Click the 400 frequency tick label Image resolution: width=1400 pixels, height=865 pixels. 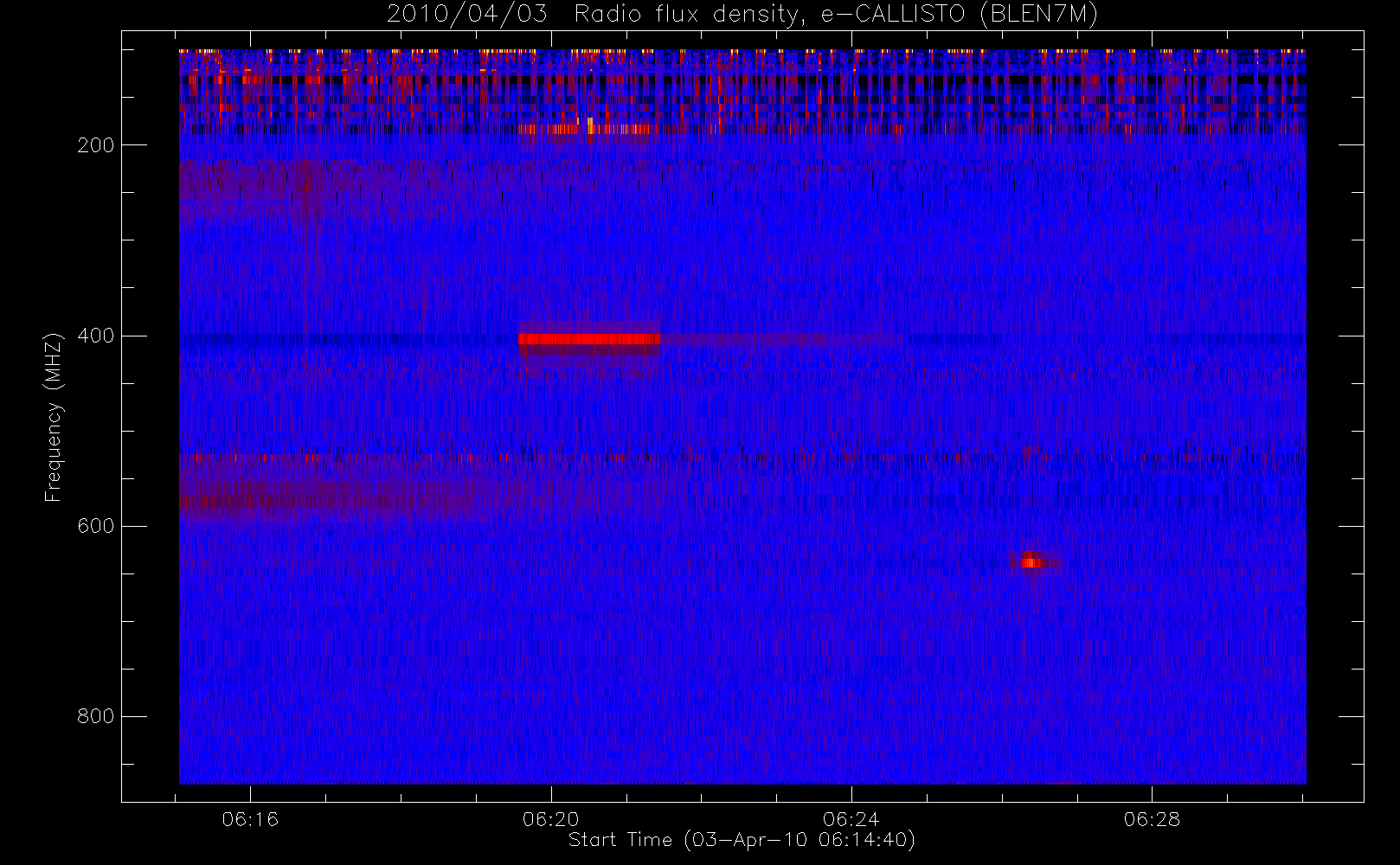tap(95, 336)
